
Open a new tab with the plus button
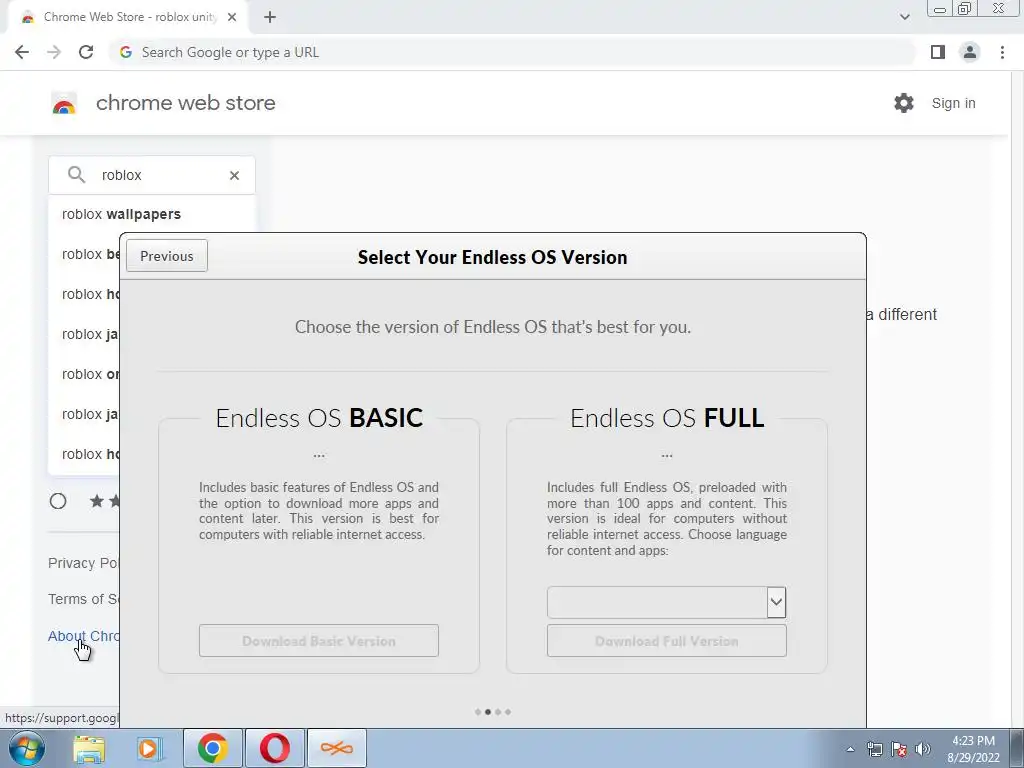(270, 17)
